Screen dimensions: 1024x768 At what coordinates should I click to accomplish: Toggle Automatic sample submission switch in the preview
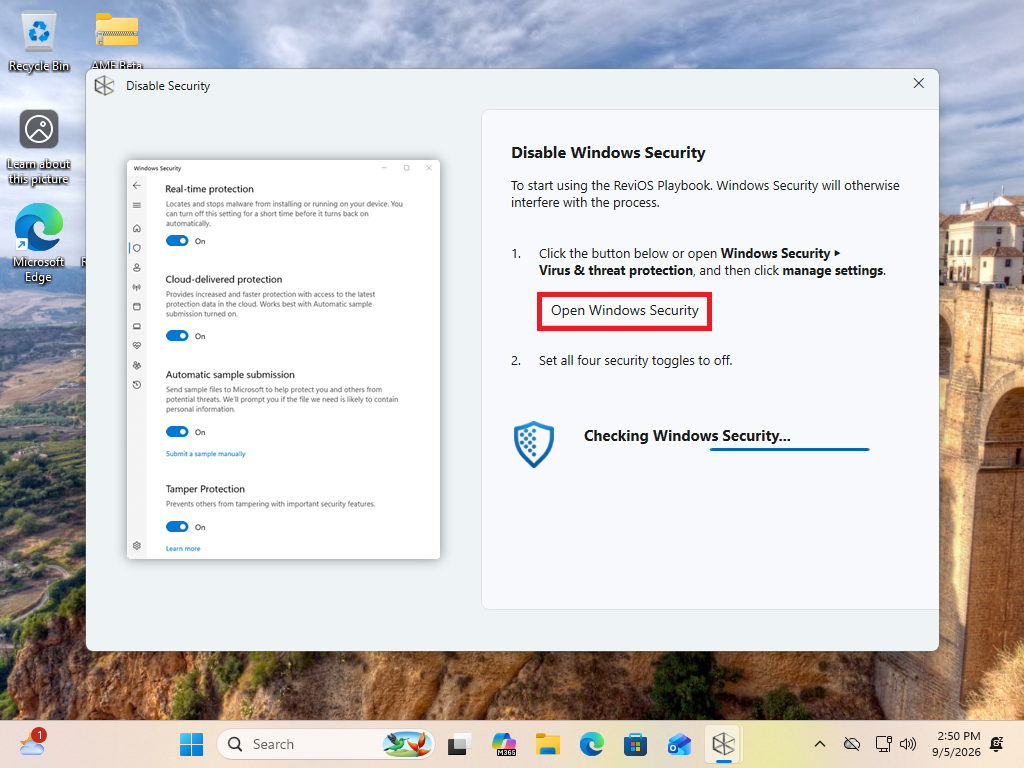[x=177, y=432]
